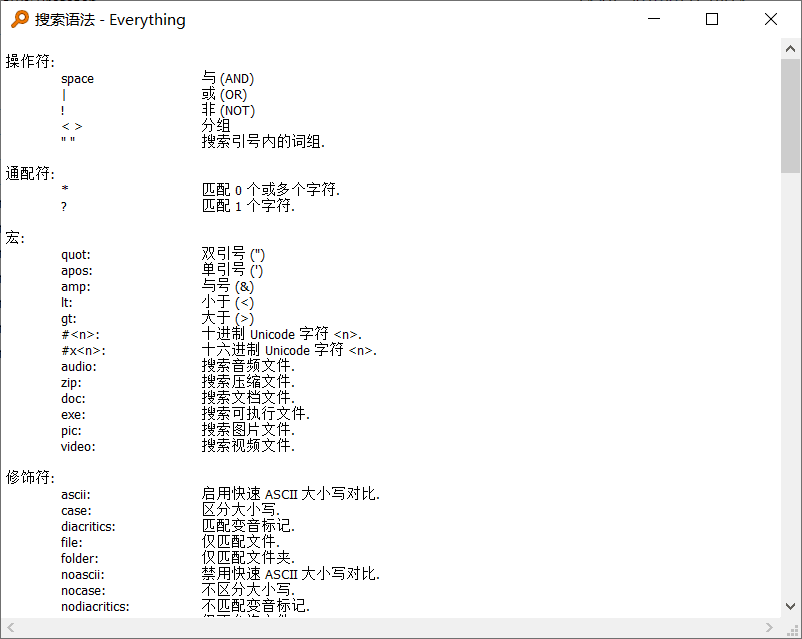Click the 'case:' modifier entry

(x=76, y=511)
